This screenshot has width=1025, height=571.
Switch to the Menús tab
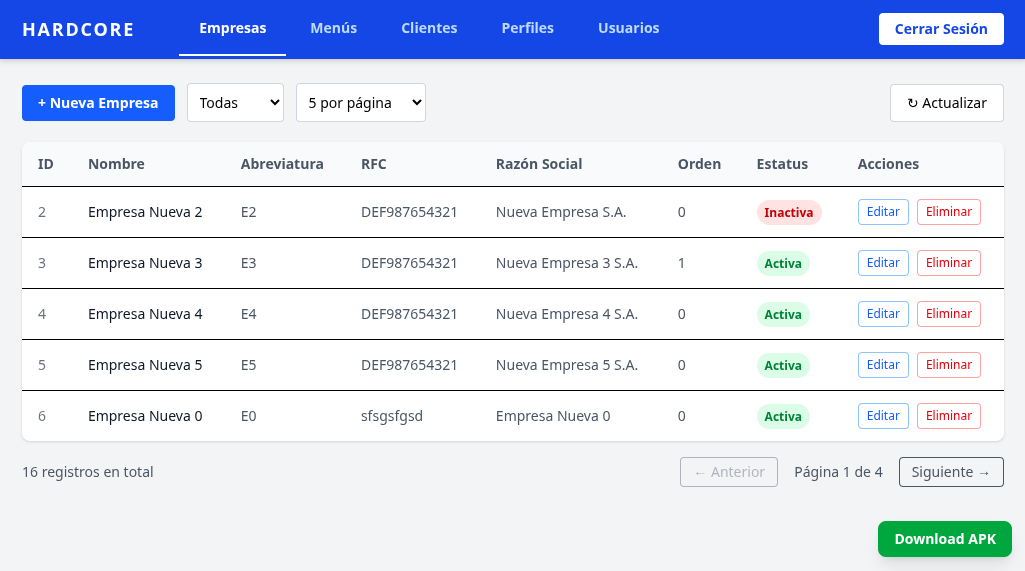[x=333, y=28]
